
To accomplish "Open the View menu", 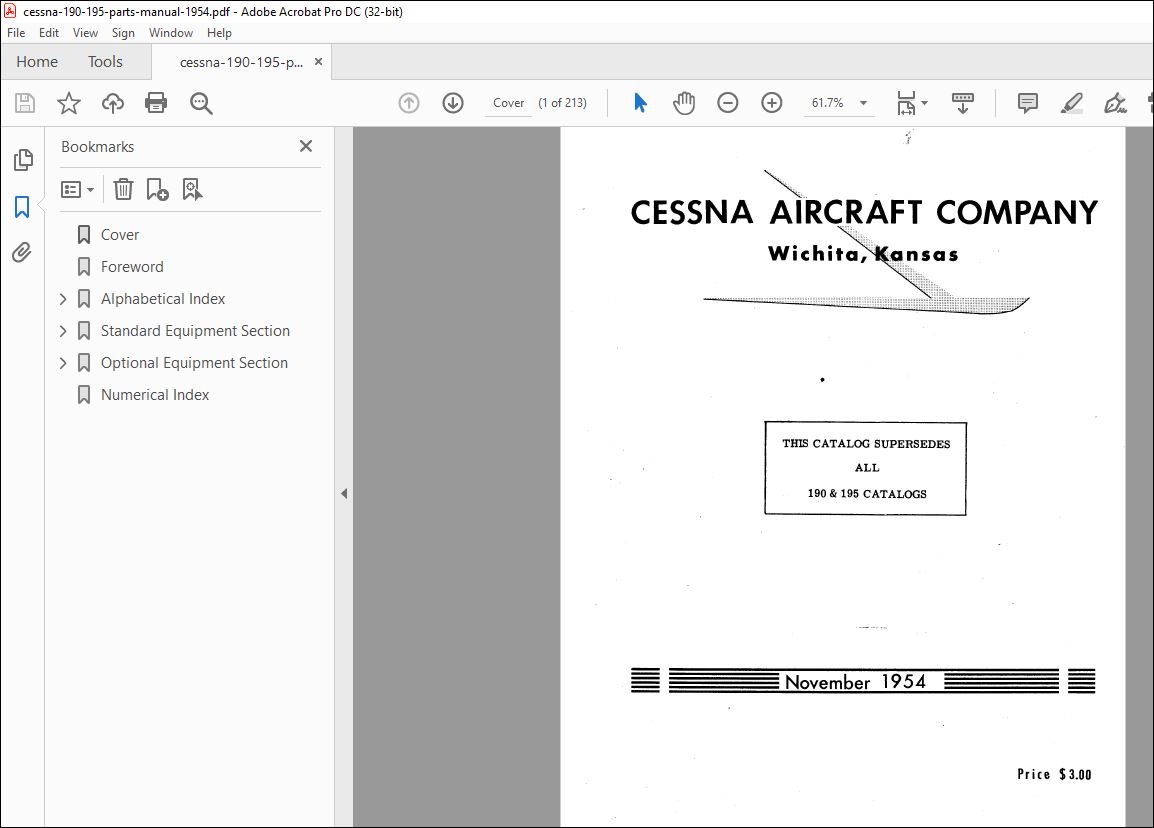I will pyautogui.click(x=85, y=33).
